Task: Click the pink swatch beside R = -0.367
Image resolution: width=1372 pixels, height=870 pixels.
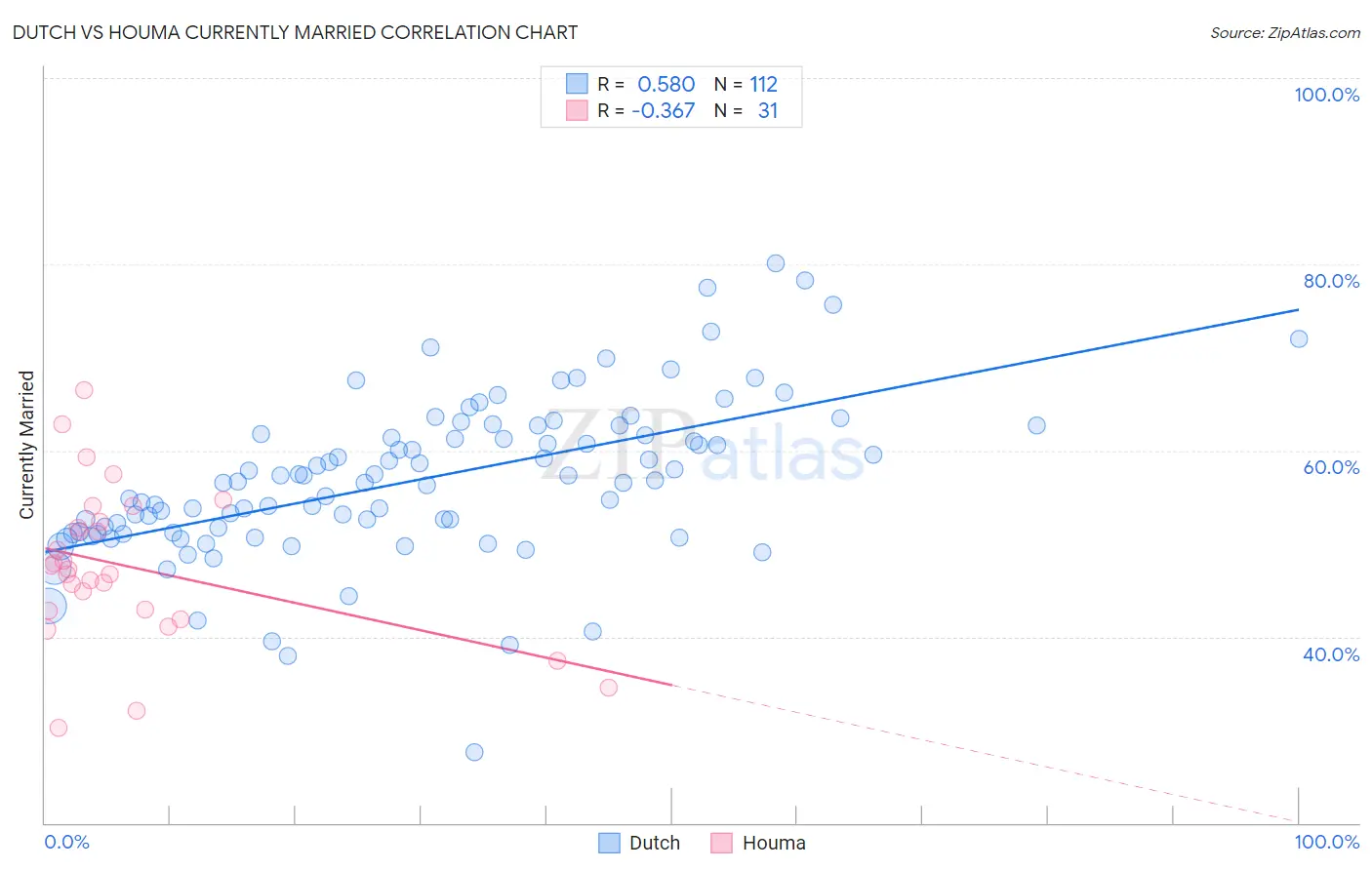Action: coord(577,110)
